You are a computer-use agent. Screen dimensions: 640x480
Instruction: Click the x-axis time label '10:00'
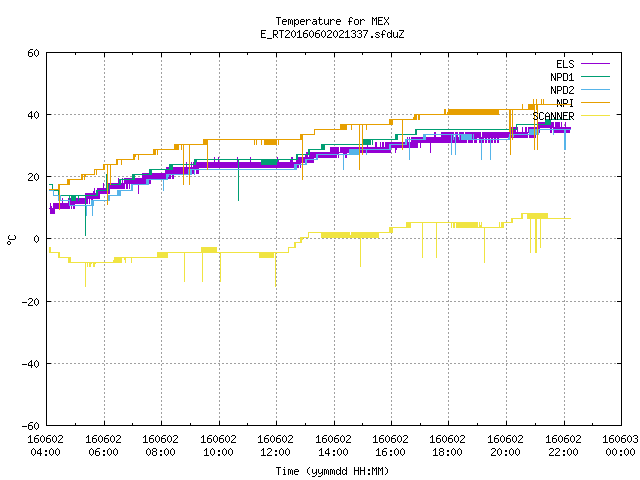click(218, 452)
